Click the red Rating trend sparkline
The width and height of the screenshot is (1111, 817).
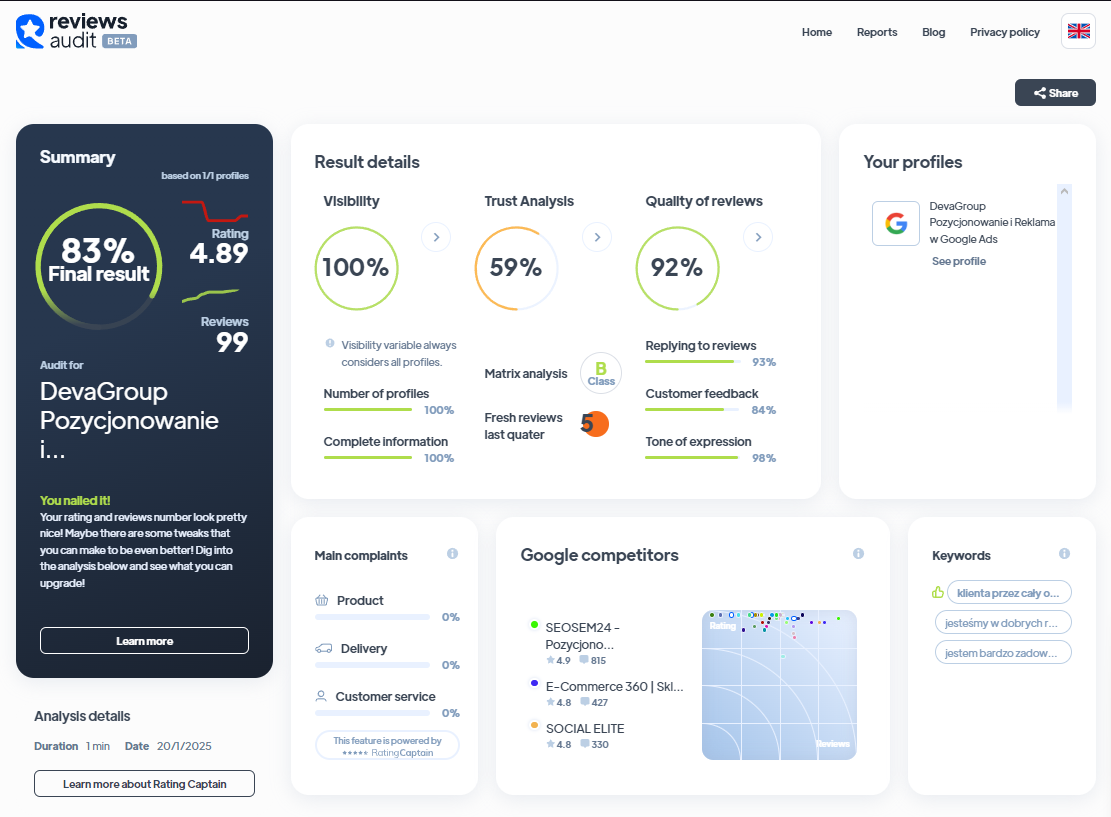(x=215, y=211)
